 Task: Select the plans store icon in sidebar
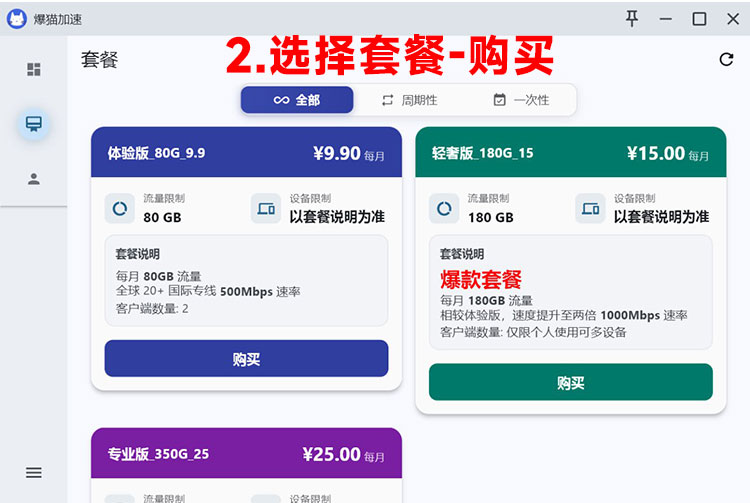coord(34,124)
